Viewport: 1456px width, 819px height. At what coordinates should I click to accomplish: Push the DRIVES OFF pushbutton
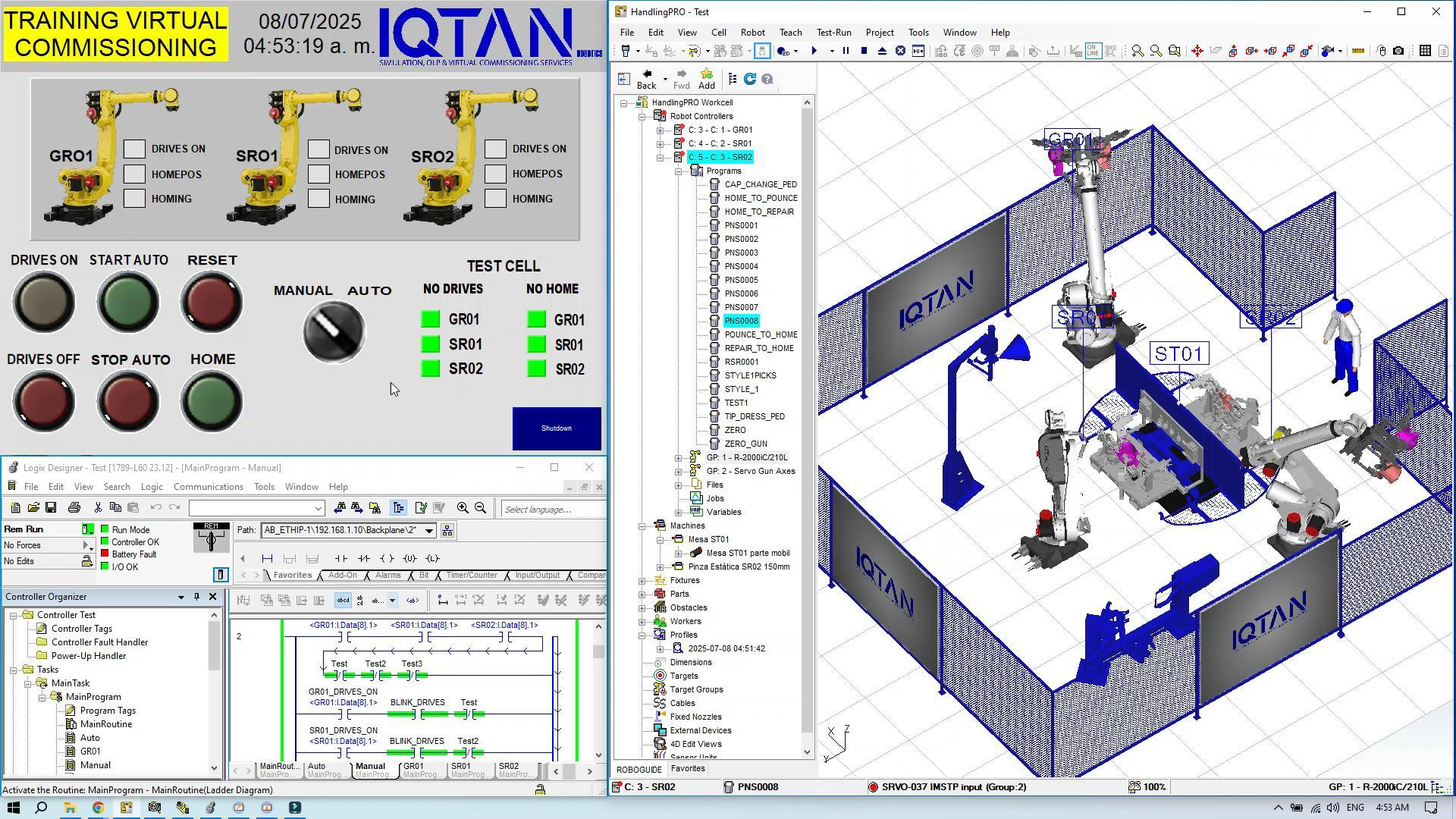point(43,401)
